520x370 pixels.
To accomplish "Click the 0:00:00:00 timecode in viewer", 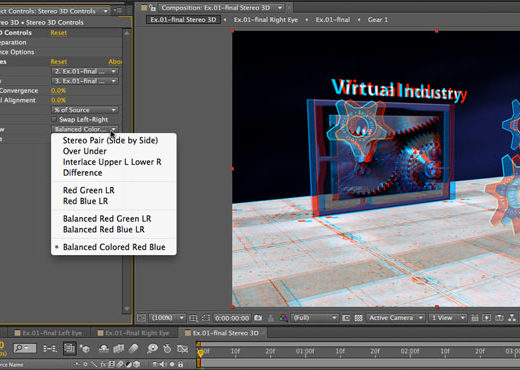I will [x=232, y=318].
